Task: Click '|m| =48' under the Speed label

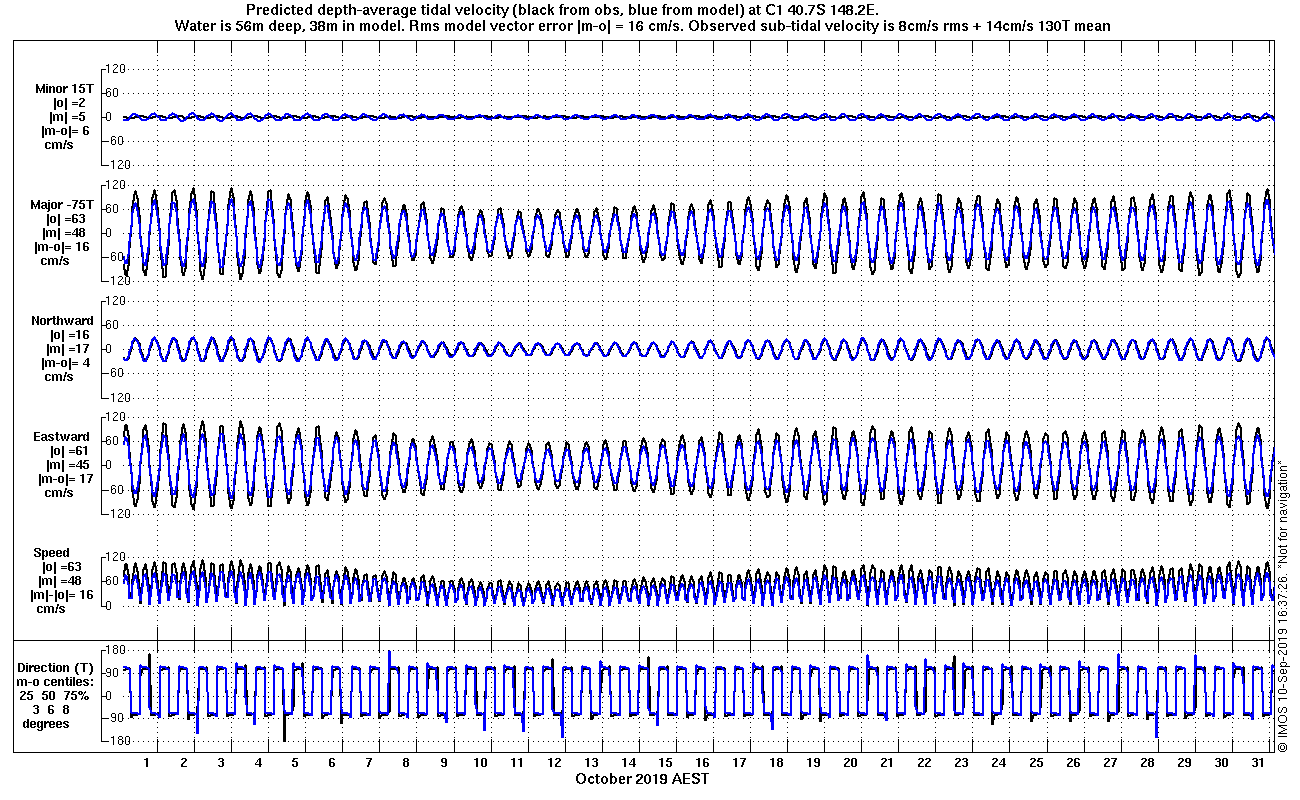Action: pos(62,581)
